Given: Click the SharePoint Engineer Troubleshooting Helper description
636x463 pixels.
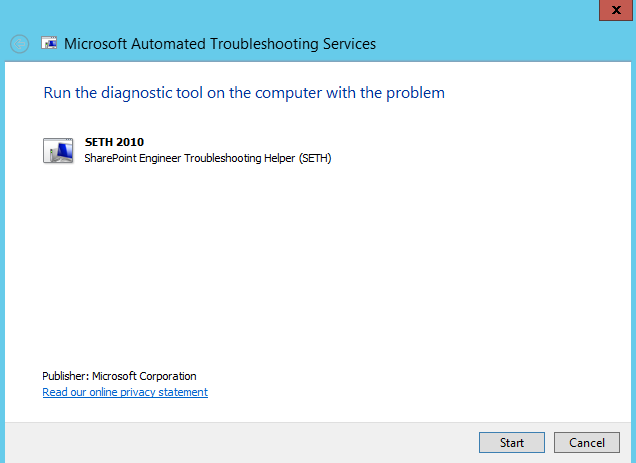Looking at the screenshot, I should (208, 158).
